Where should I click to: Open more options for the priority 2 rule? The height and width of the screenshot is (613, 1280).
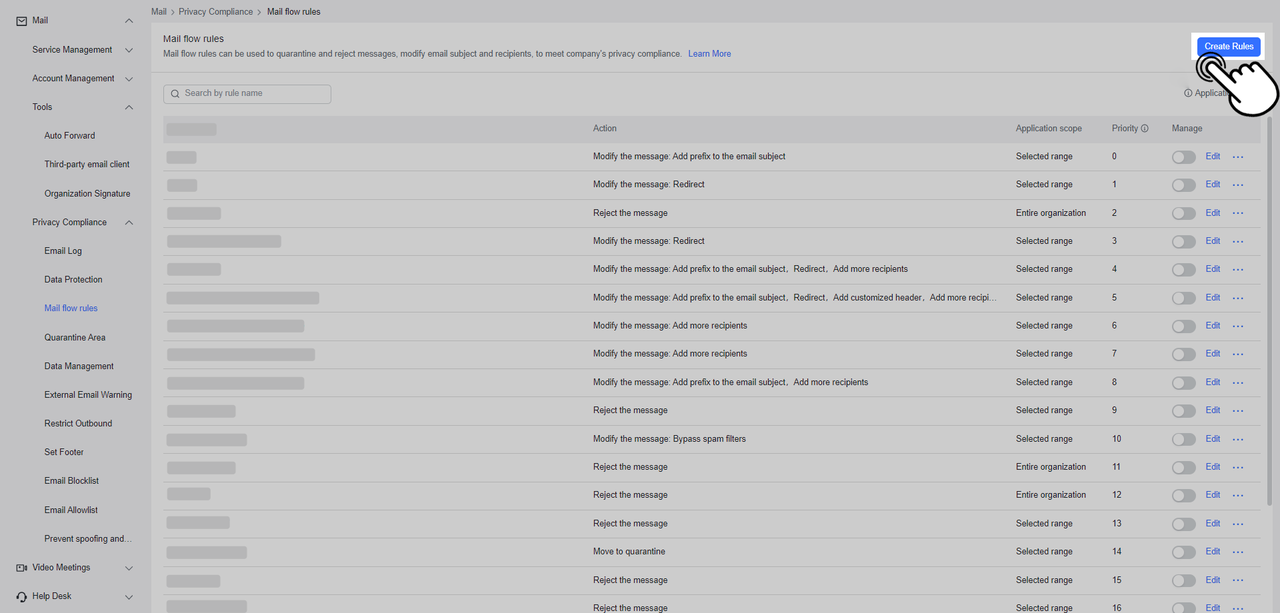click(1238, 212)
